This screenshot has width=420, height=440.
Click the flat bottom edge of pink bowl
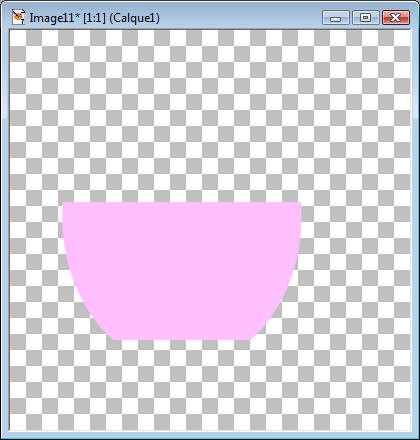coord(181,339)
